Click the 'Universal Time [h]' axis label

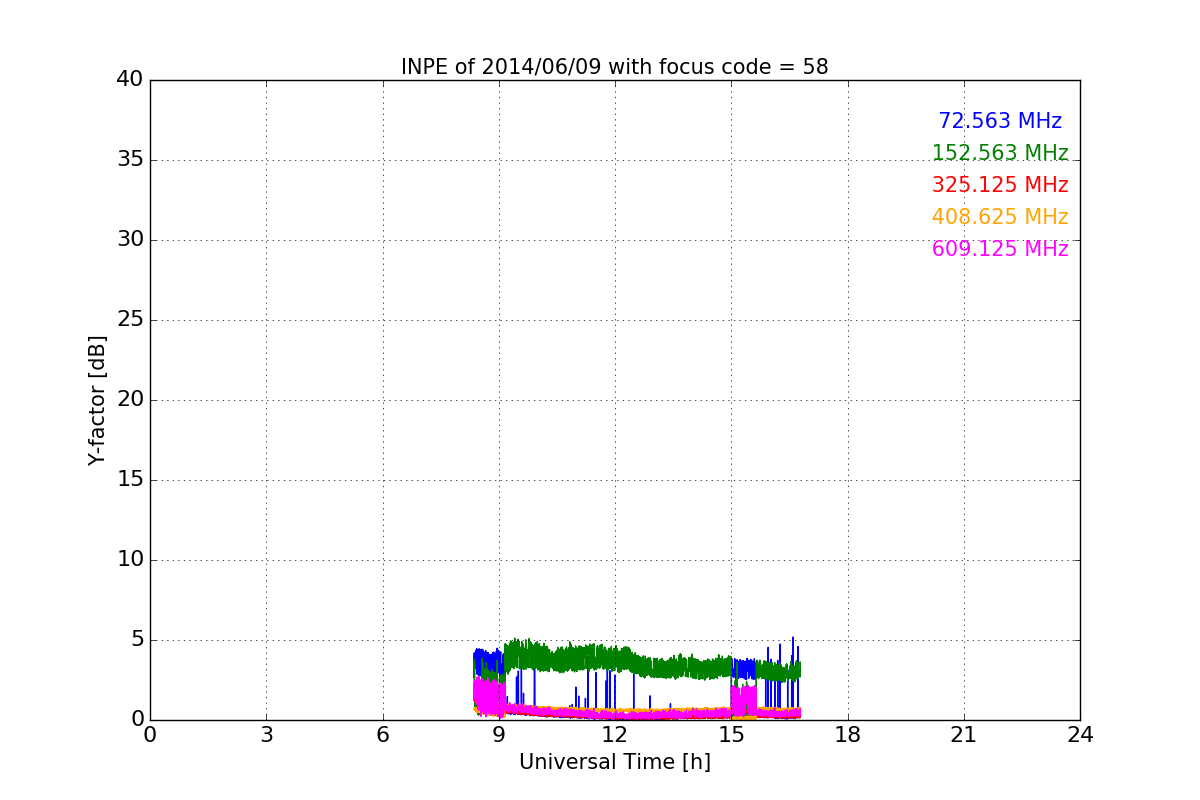coord(615,762)
